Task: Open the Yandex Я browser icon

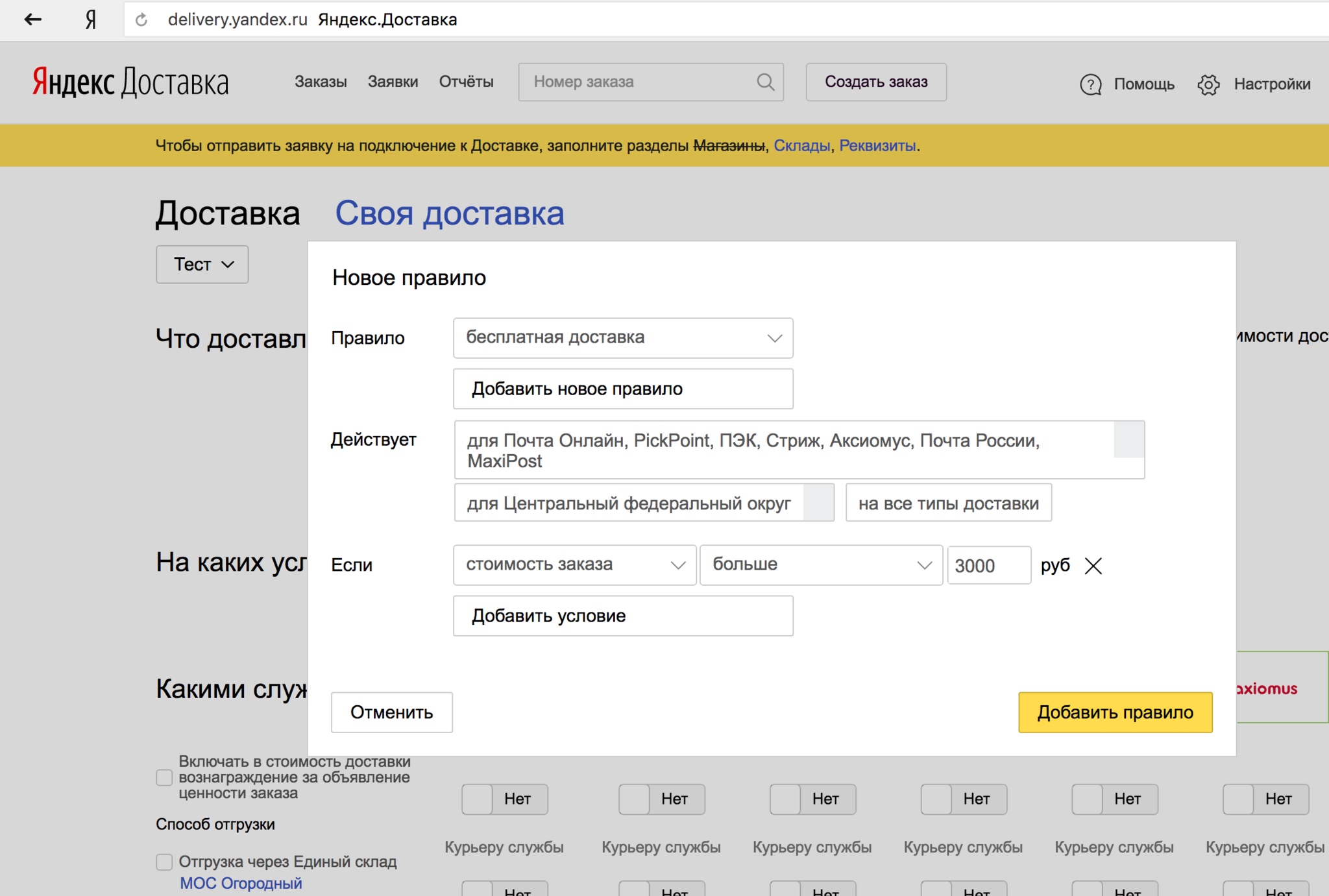Action: coord(91,20)
